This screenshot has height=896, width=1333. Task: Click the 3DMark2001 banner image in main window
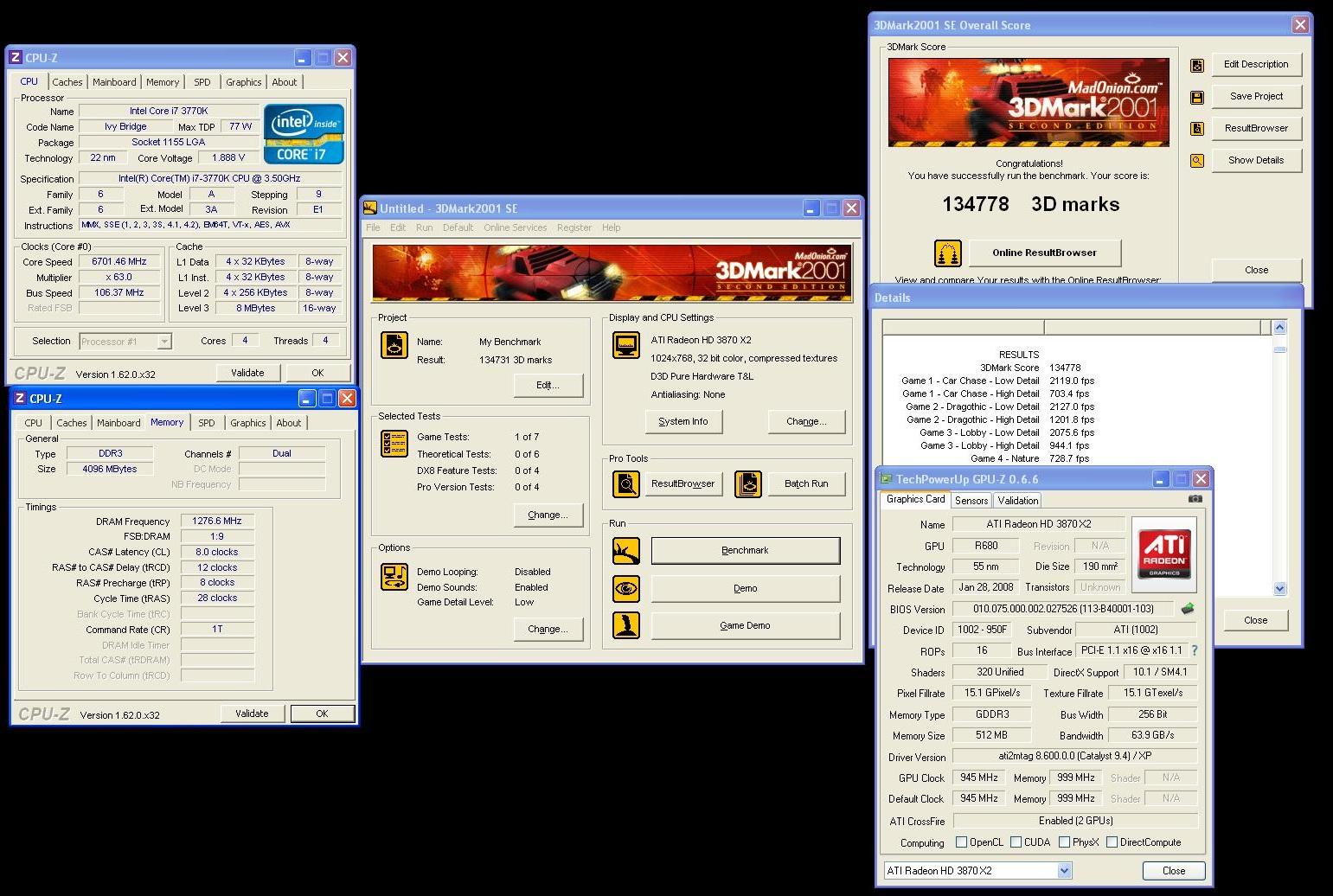(x=612, y=273)
